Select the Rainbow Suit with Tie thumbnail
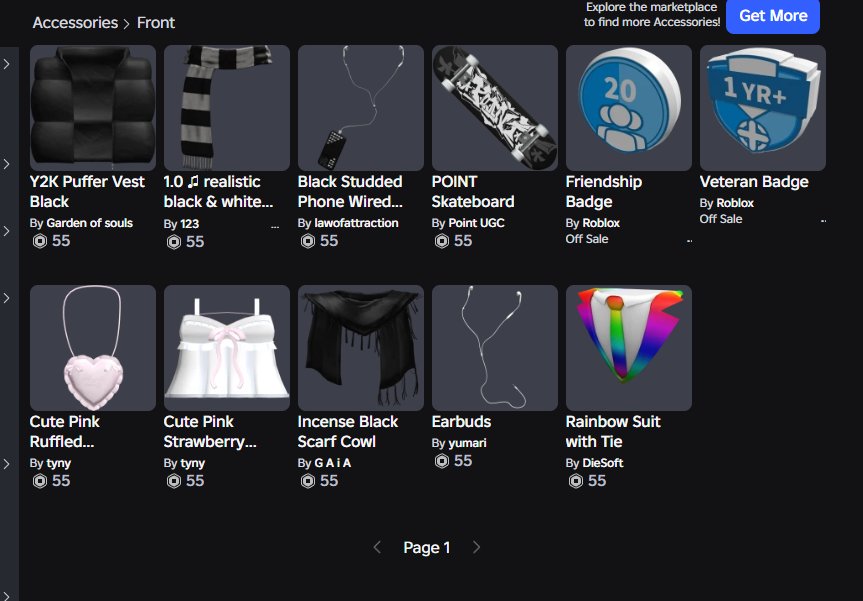 click(x=629, y=348)
